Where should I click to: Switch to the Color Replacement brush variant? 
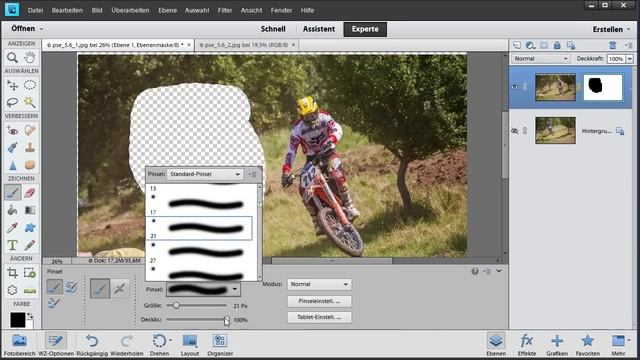[54, 302]
